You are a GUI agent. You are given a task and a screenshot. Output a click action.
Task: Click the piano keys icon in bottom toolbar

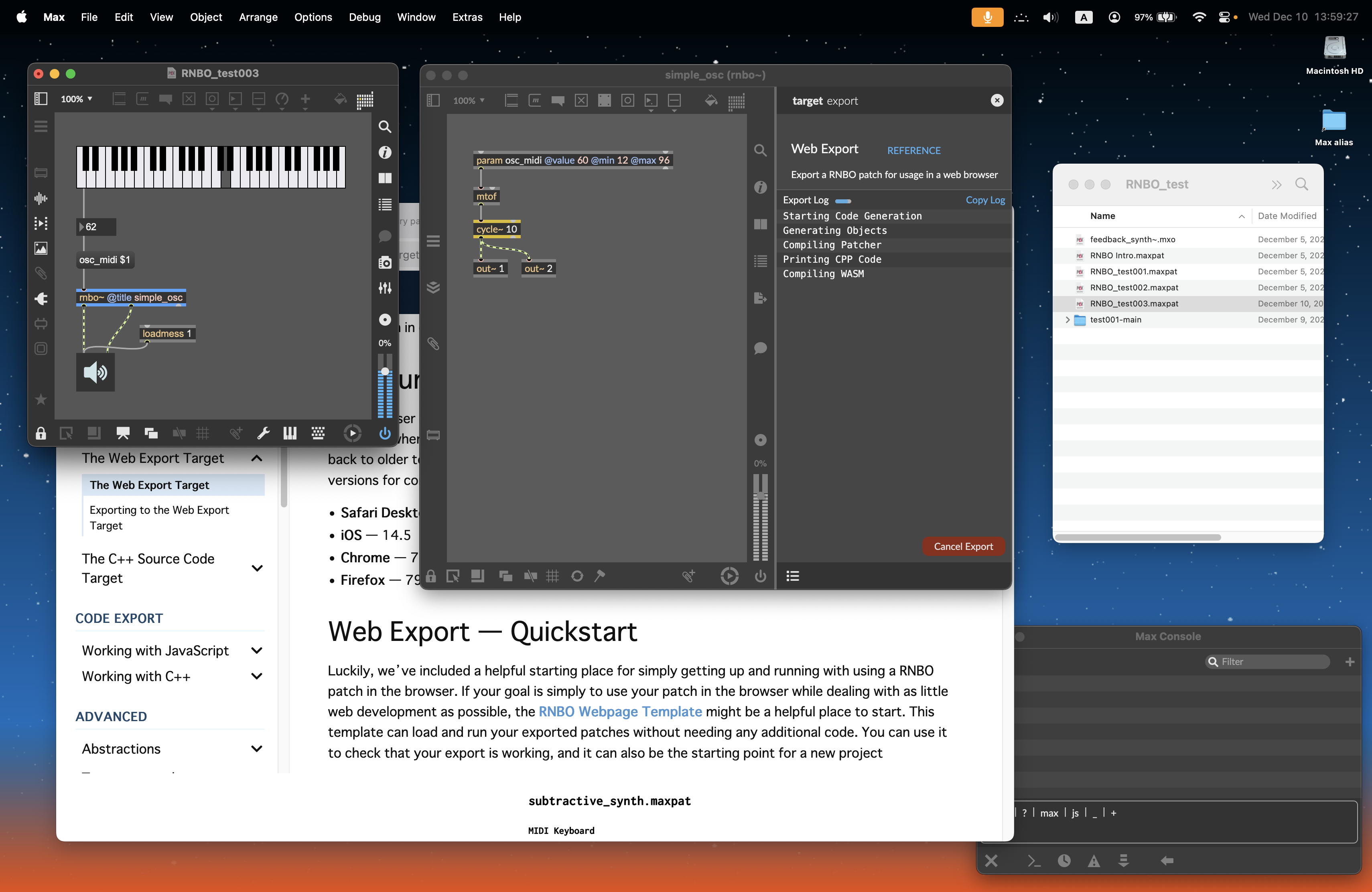click(x=290, y=433)
